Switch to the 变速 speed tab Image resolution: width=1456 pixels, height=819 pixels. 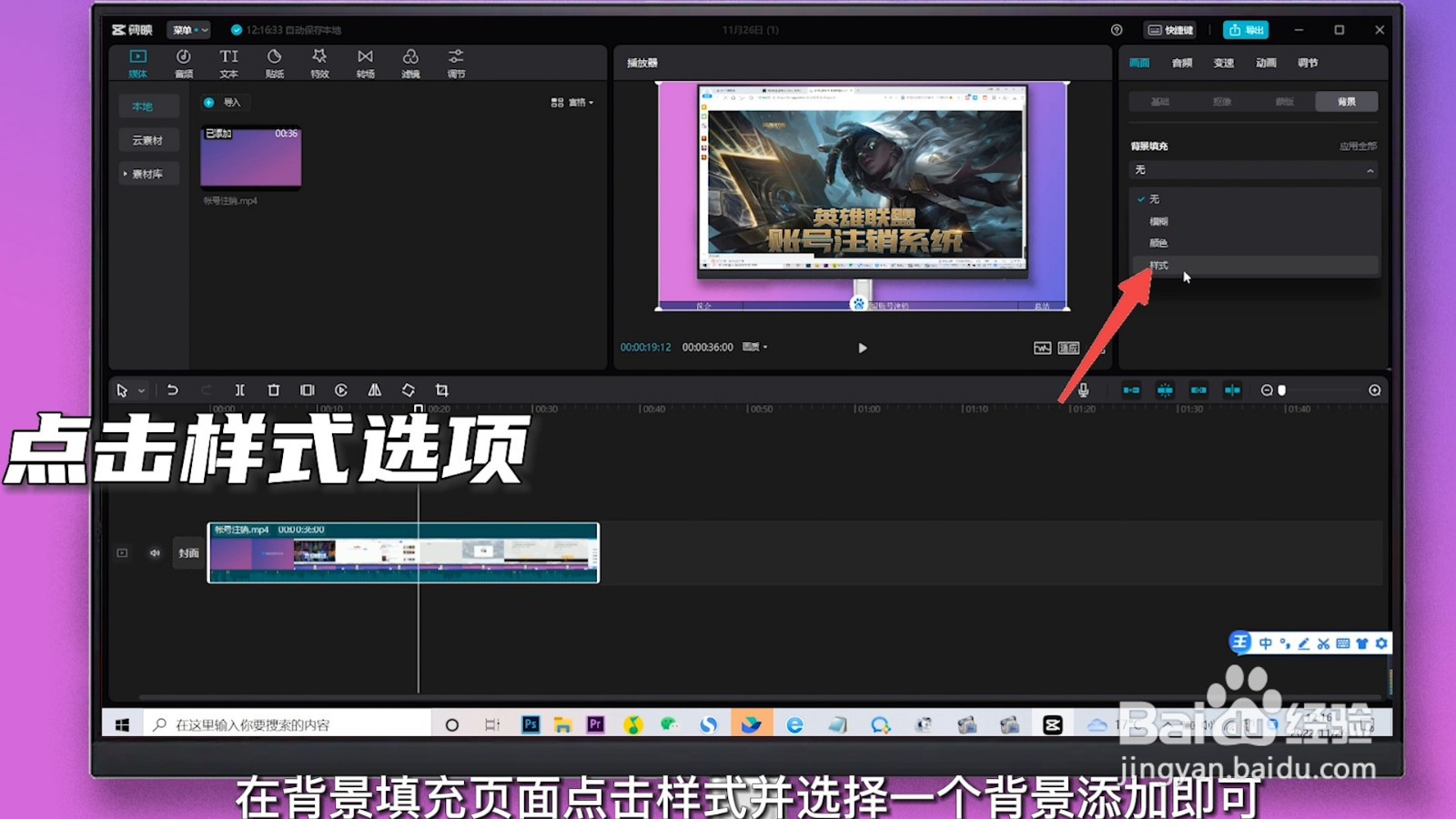(1224, 63)
